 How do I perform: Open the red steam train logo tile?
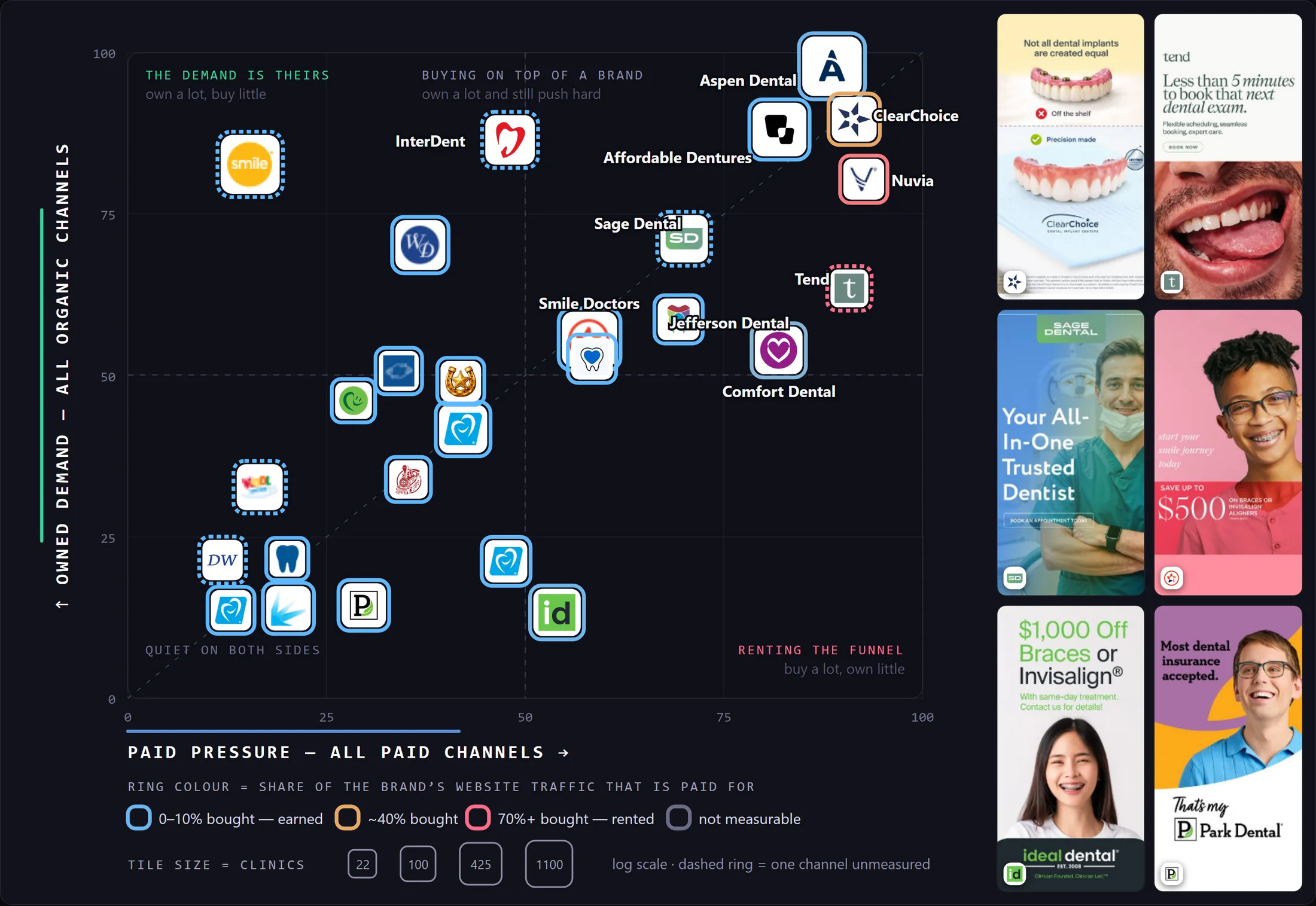click(408, 480)
